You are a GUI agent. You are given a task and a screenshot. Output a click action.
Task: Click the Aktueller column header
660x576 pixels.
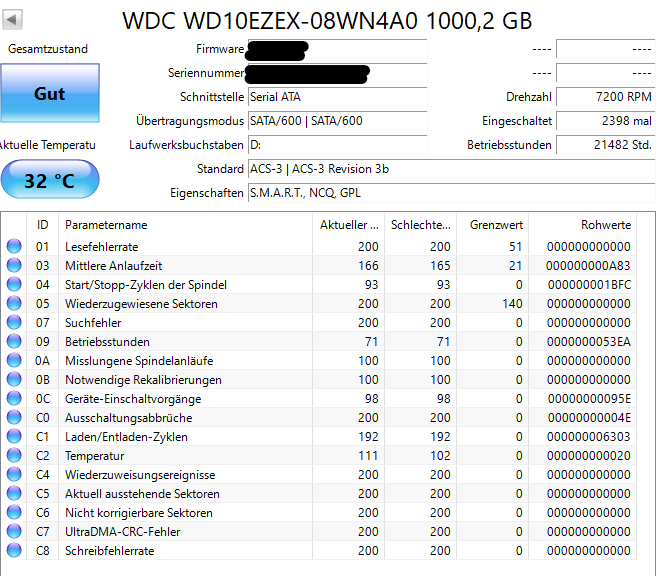coord(349,225)
